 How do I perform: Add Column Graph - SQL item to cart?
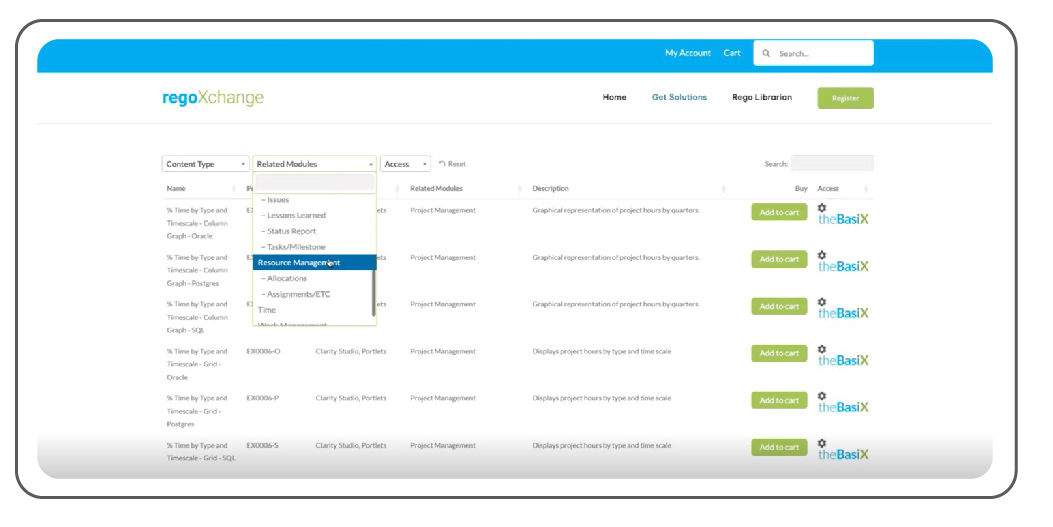click(779, 306)
